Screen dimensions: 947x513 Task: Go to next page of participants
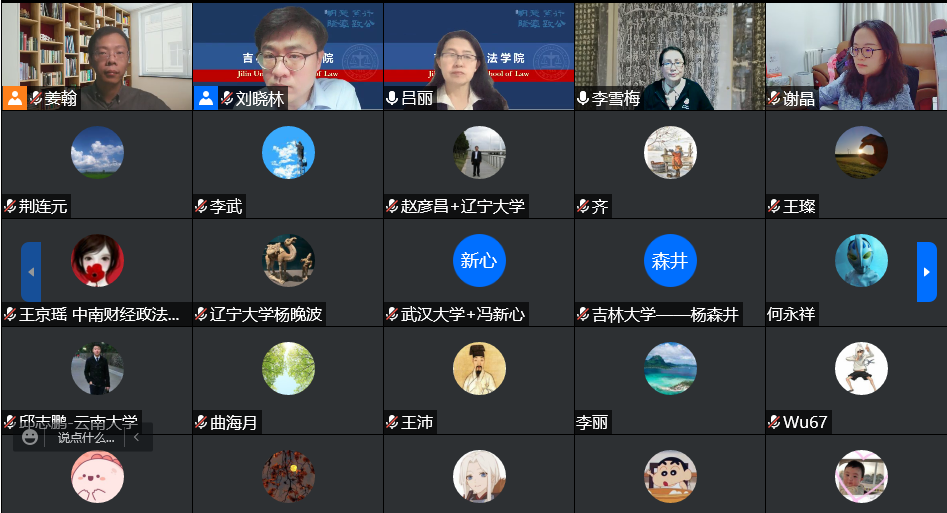click(x=926, y=272)
